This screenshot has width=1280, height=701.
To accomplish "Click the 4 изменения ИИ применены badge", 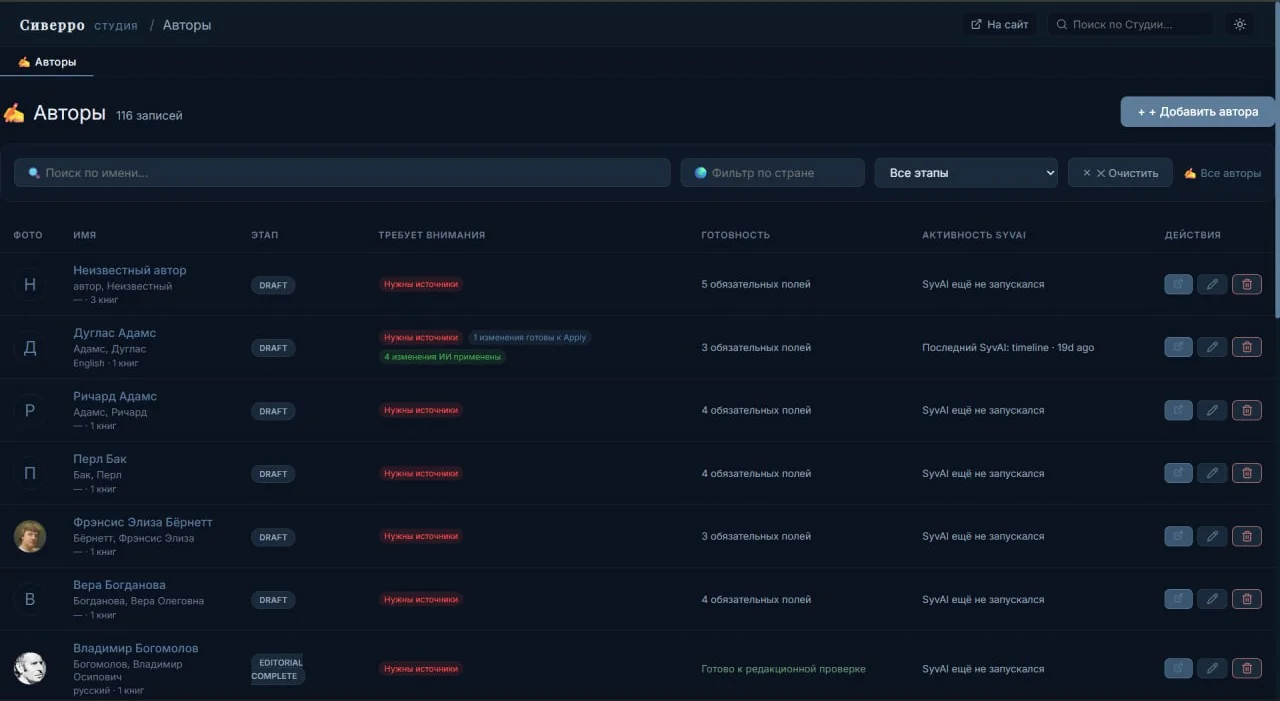I will (442, 356).
